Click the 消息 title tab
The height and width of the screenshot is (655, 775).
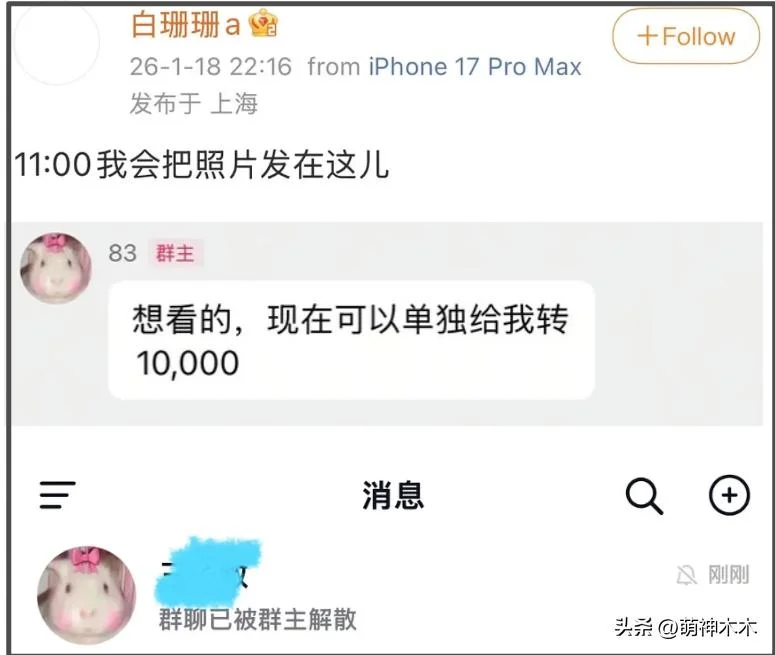(x=393, y=495)
